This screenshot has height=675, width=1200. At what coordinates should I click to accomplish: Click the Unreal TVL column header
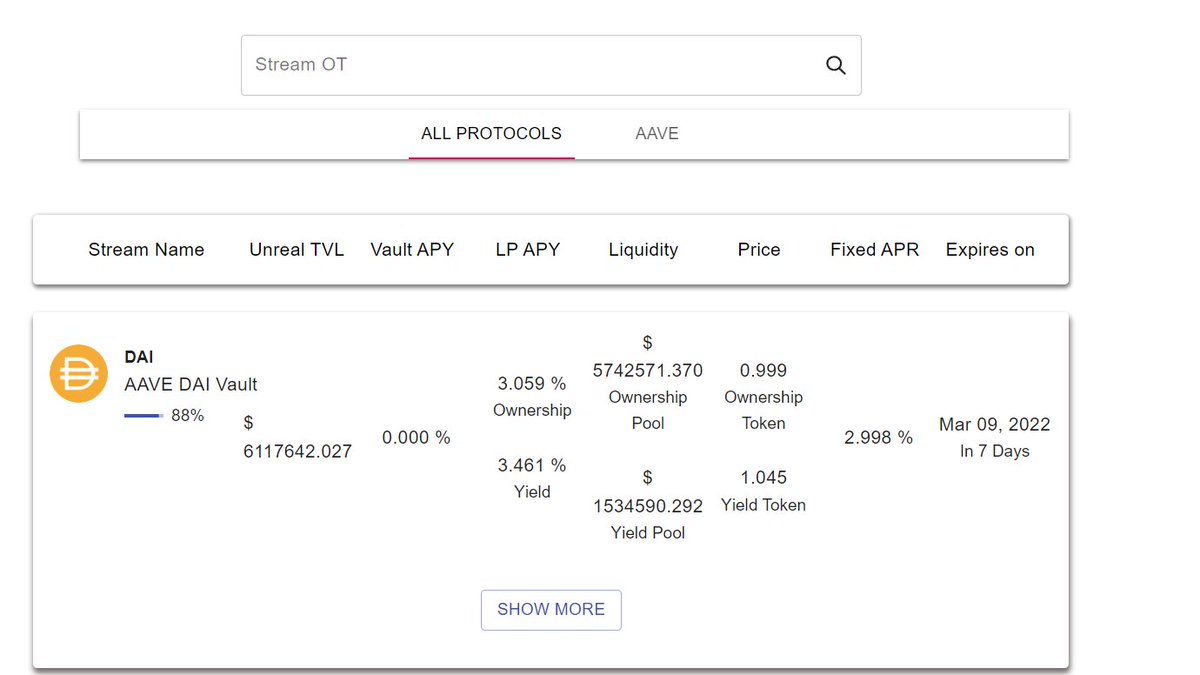(296, 250)
